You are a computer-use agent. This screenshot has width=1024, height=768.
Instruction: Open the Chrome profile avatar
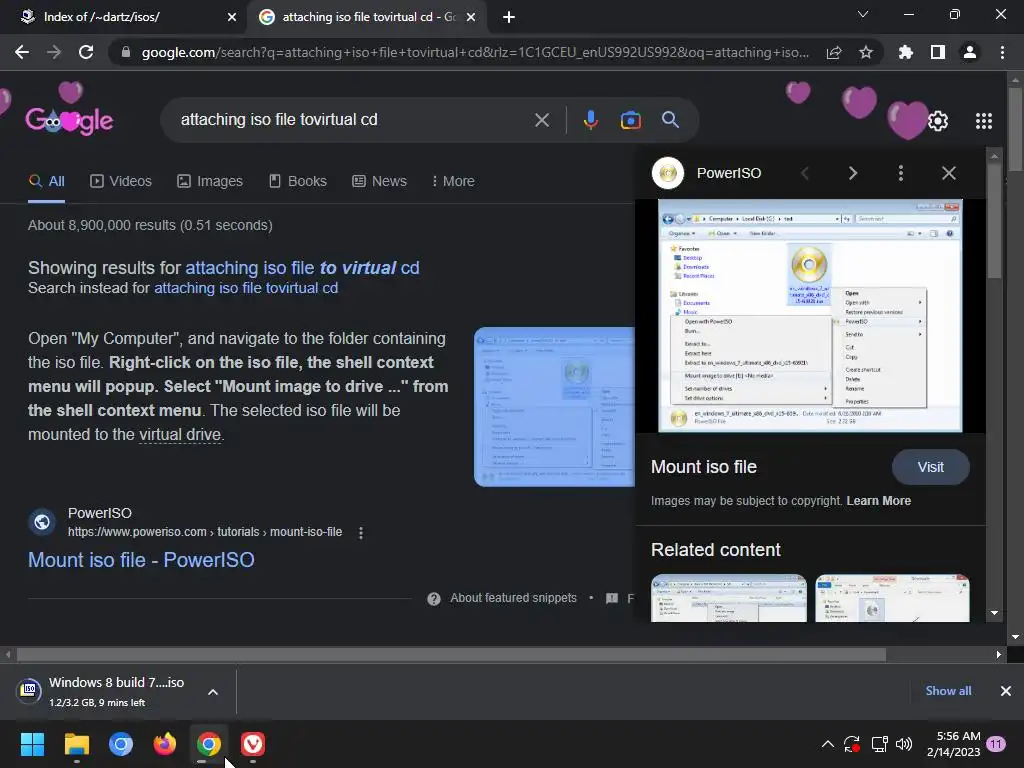[970, 52]
